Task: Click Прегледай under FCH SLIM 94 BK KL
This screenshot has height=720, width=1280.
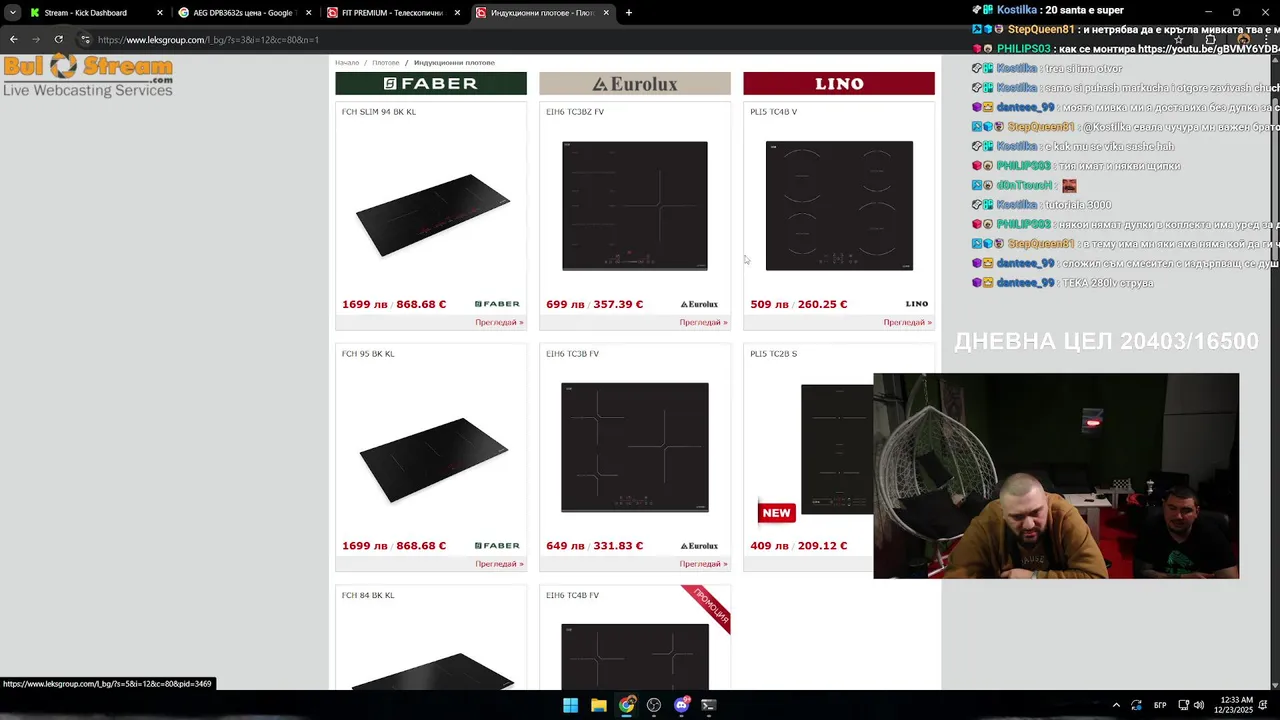Action: [x=499, y=322]
